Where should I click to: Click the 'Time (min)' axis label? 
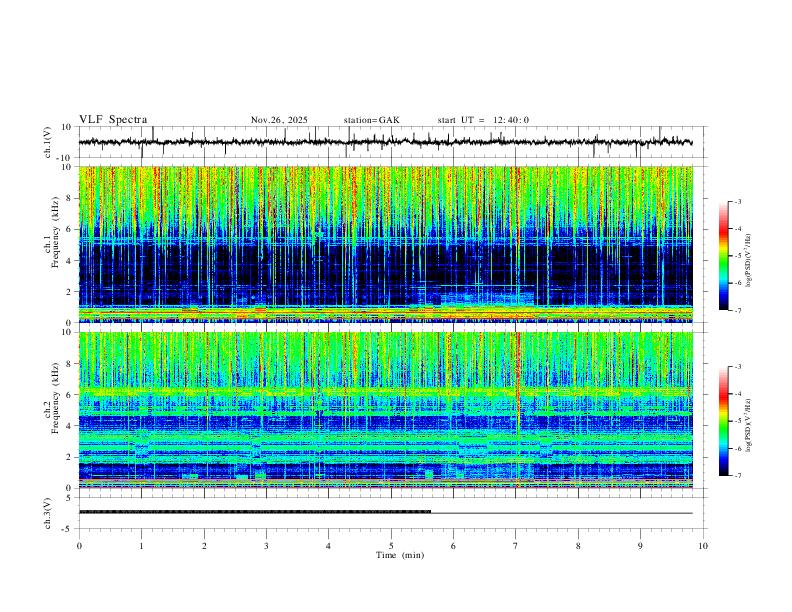click(400, 555)
